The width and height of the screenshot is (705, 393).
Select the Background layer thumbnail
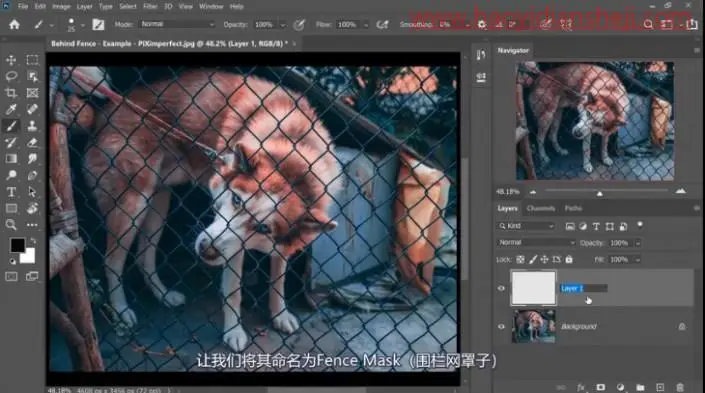[x=533, y=326]
